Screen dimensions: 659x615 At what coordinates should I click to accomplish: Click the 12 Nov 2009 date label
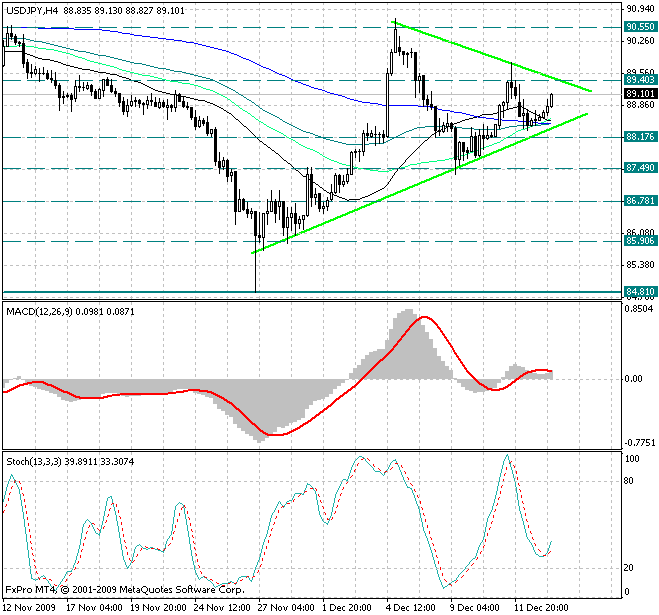pyautogui.click(x=29, y=608)
